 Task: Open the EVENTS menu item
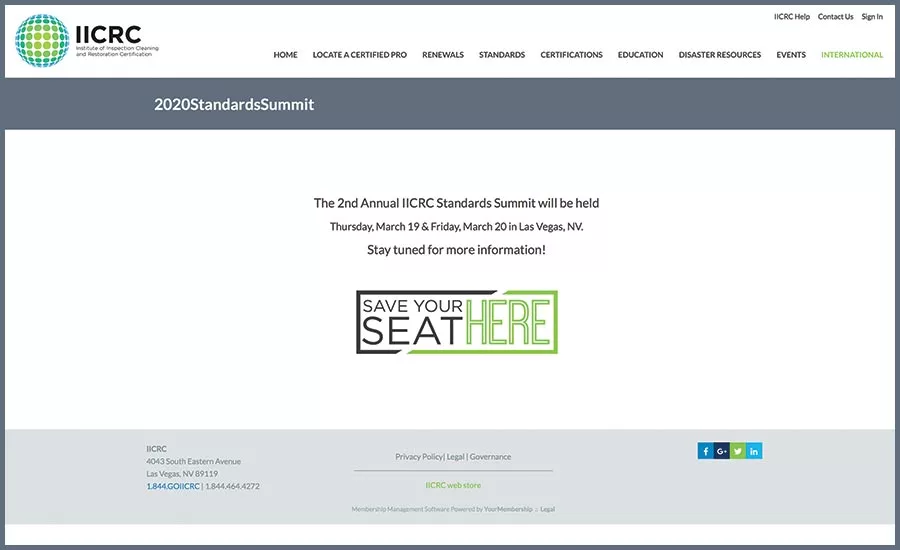tap(791, 55)
